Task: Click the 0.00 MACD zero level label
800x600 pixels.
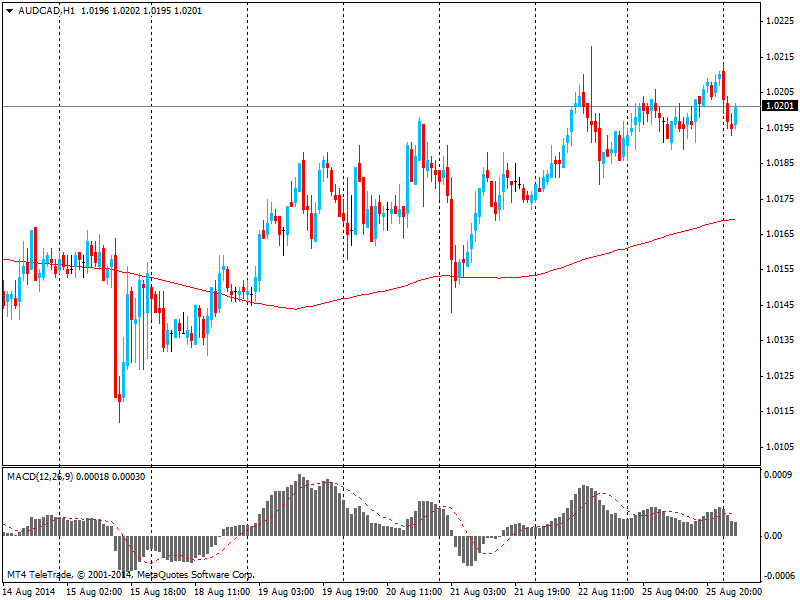Action: click(x=774, y=536)
